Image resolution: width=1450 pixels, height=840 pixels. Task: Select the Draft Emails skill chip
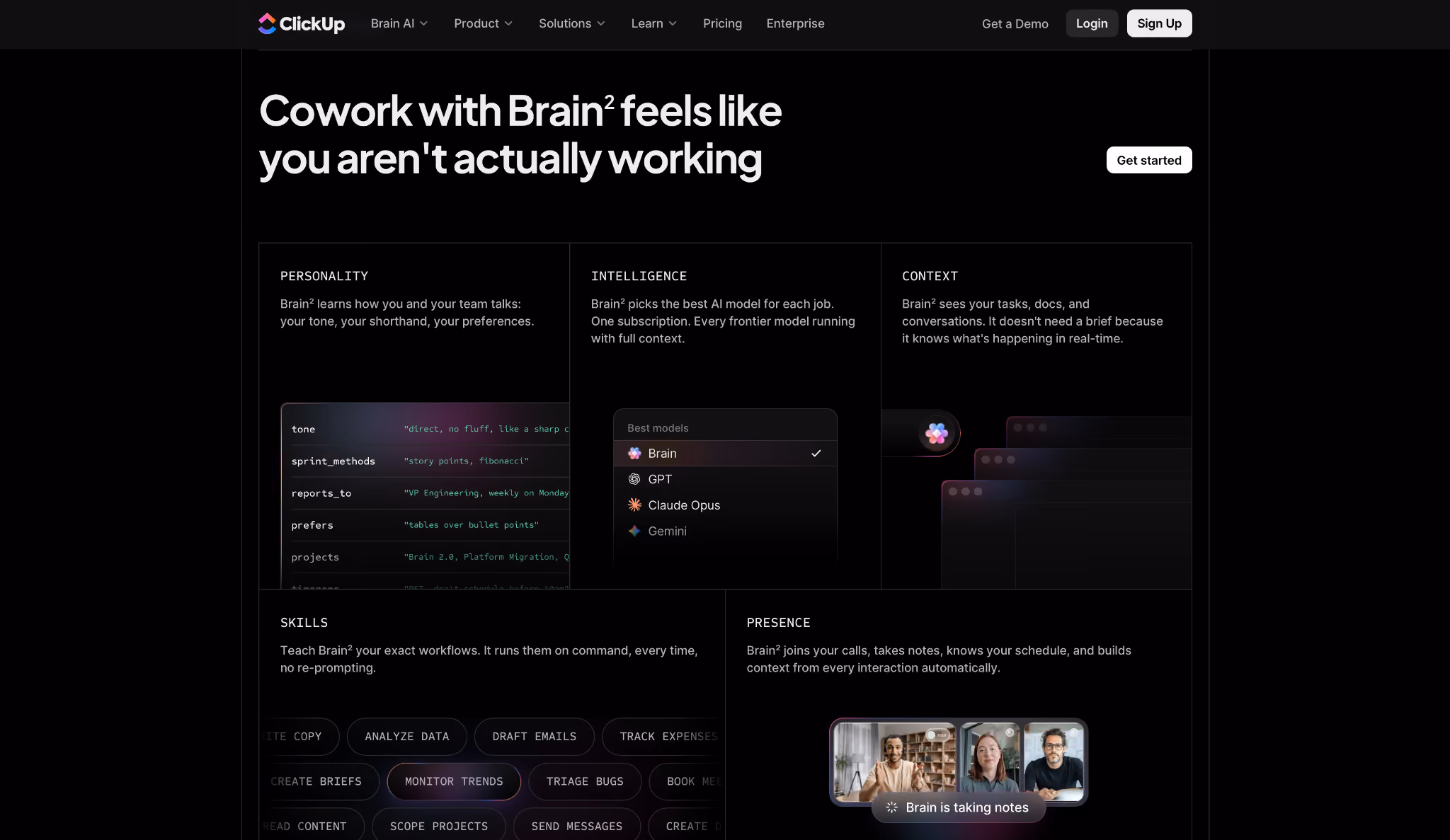(x=535, y=737)
